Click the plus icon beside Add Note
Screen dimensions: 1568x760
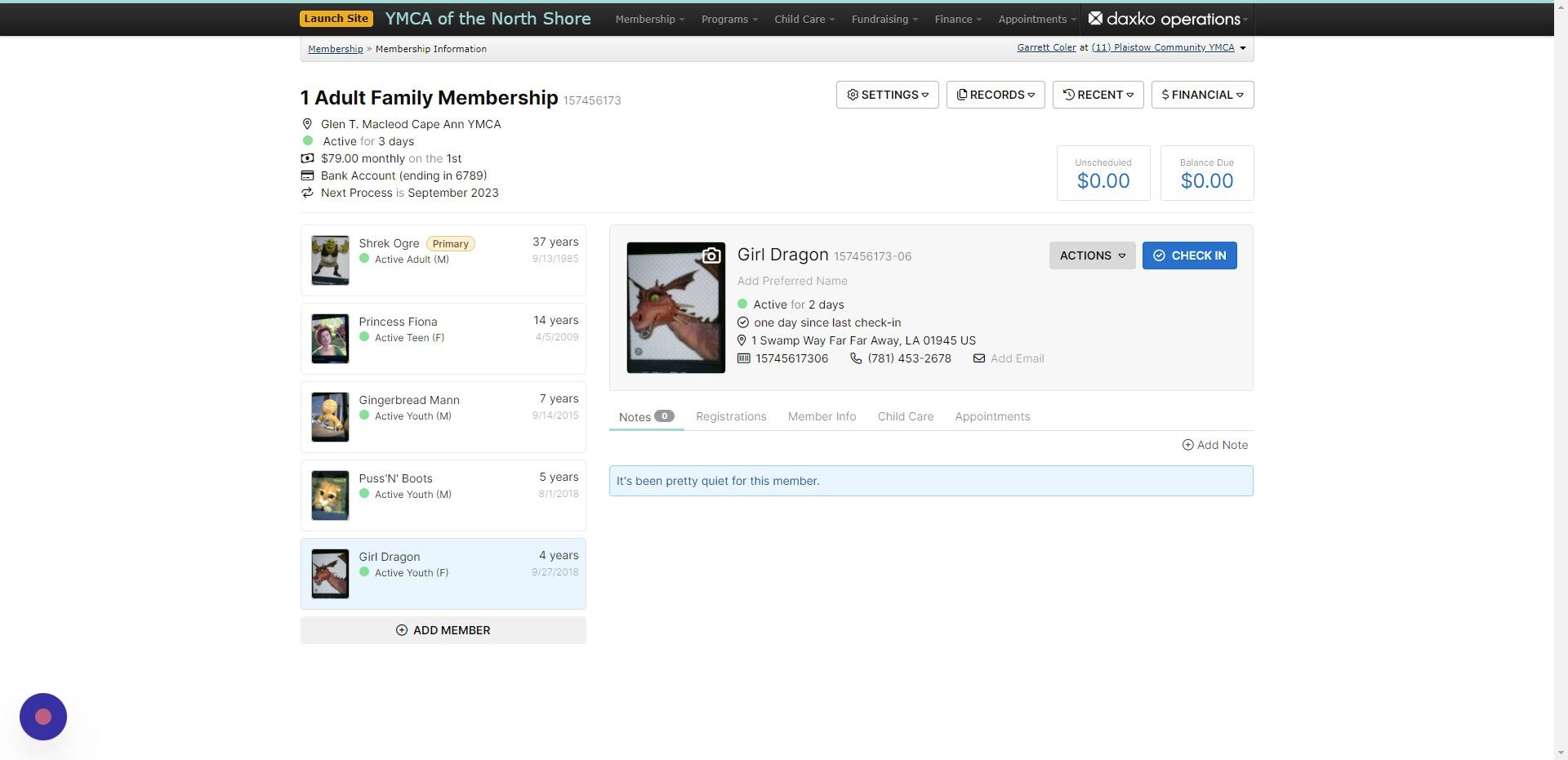(x=1187, y=445)
